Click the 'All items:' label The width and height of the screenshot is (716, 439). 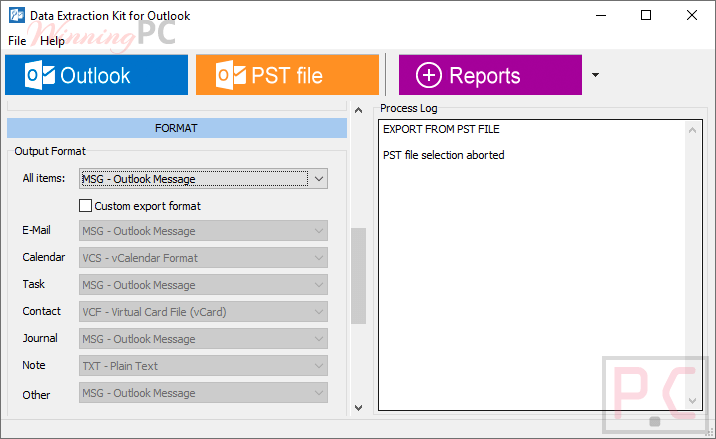click(x=44, y=178)
